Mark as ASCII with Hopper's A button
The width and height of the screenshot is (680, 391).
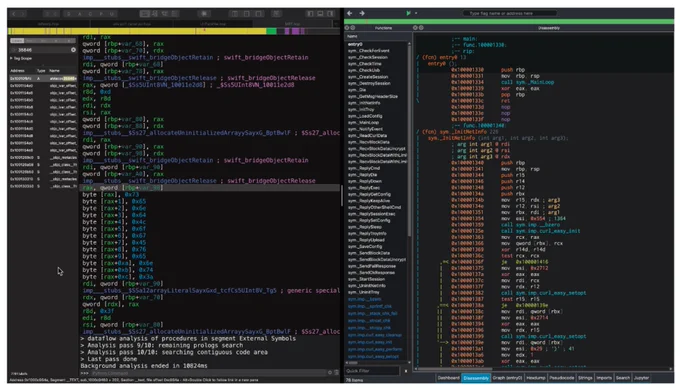(79, 14)
